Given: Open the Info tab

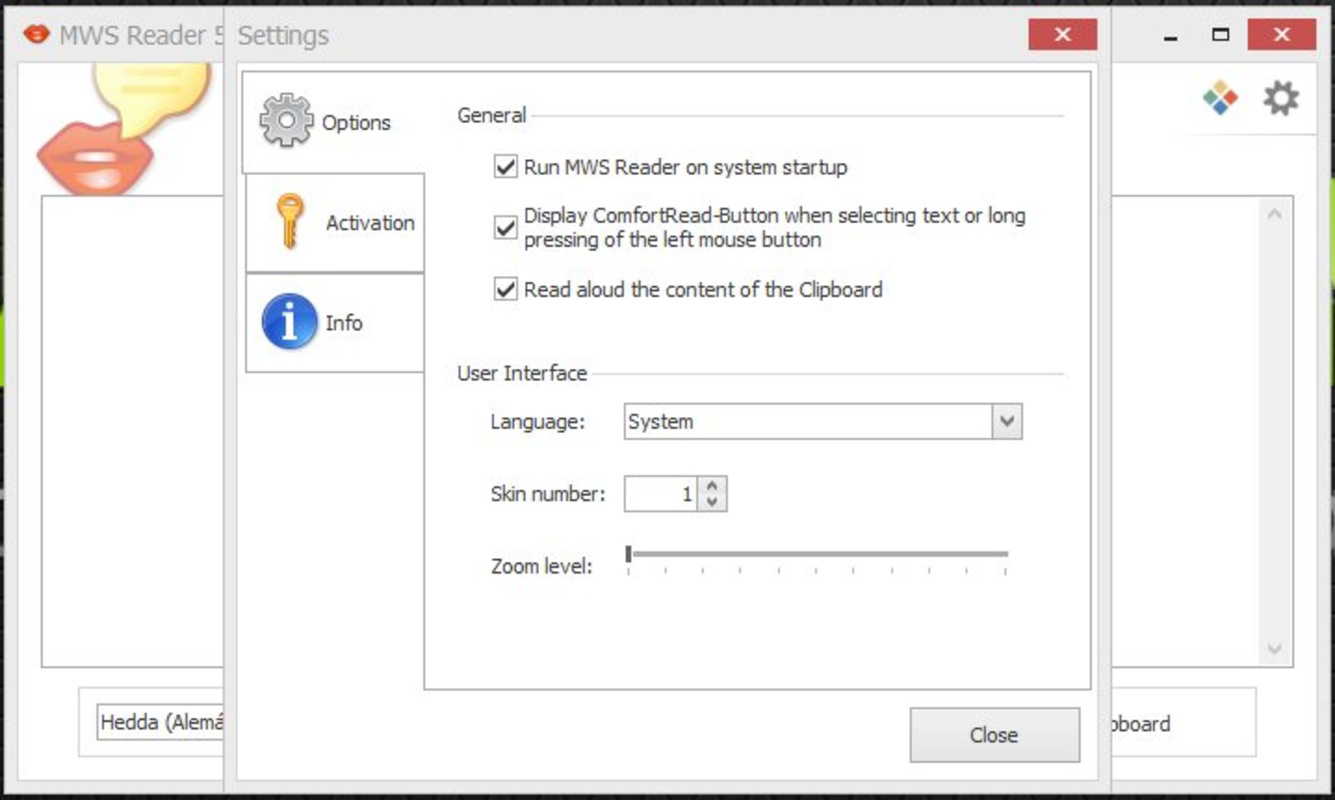Looking at the screenshot, I should (334, 323).
